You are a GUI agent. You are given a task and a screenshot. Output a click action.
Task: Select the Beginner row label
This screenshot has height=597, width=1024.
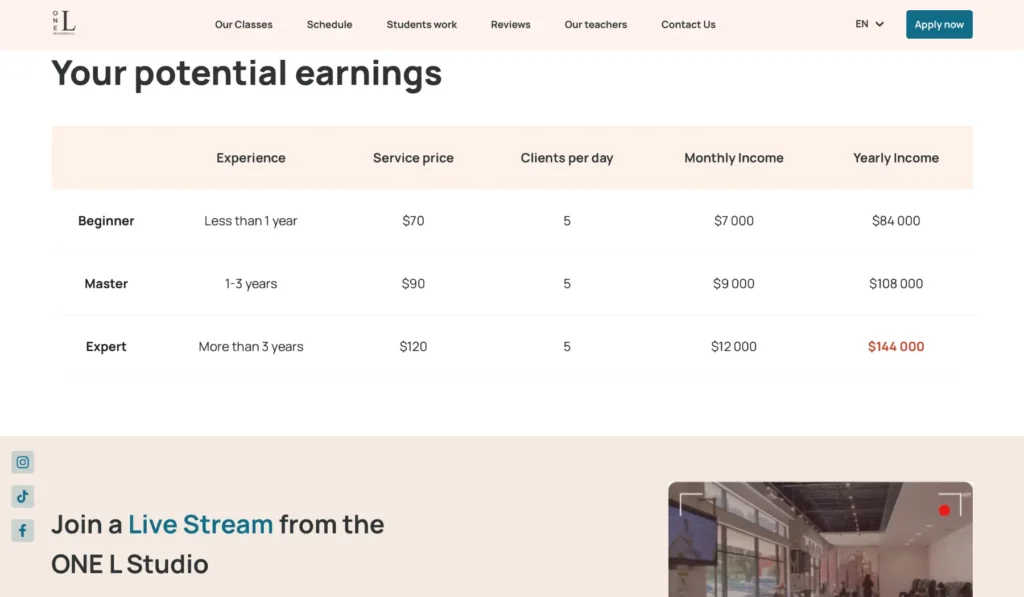[x=106, y=221]
